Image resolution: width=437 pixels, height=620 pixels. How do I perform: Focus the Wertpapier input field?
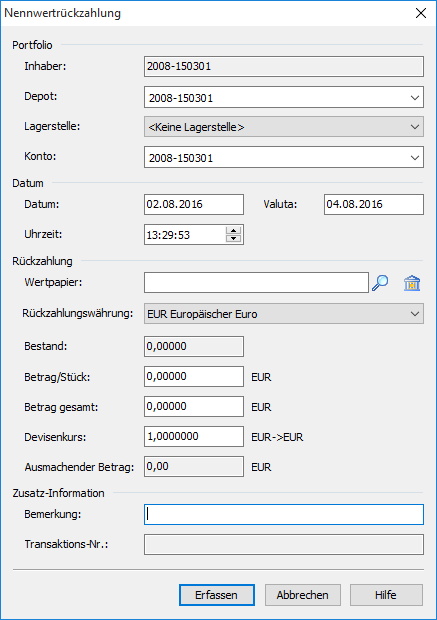(256, 283)
